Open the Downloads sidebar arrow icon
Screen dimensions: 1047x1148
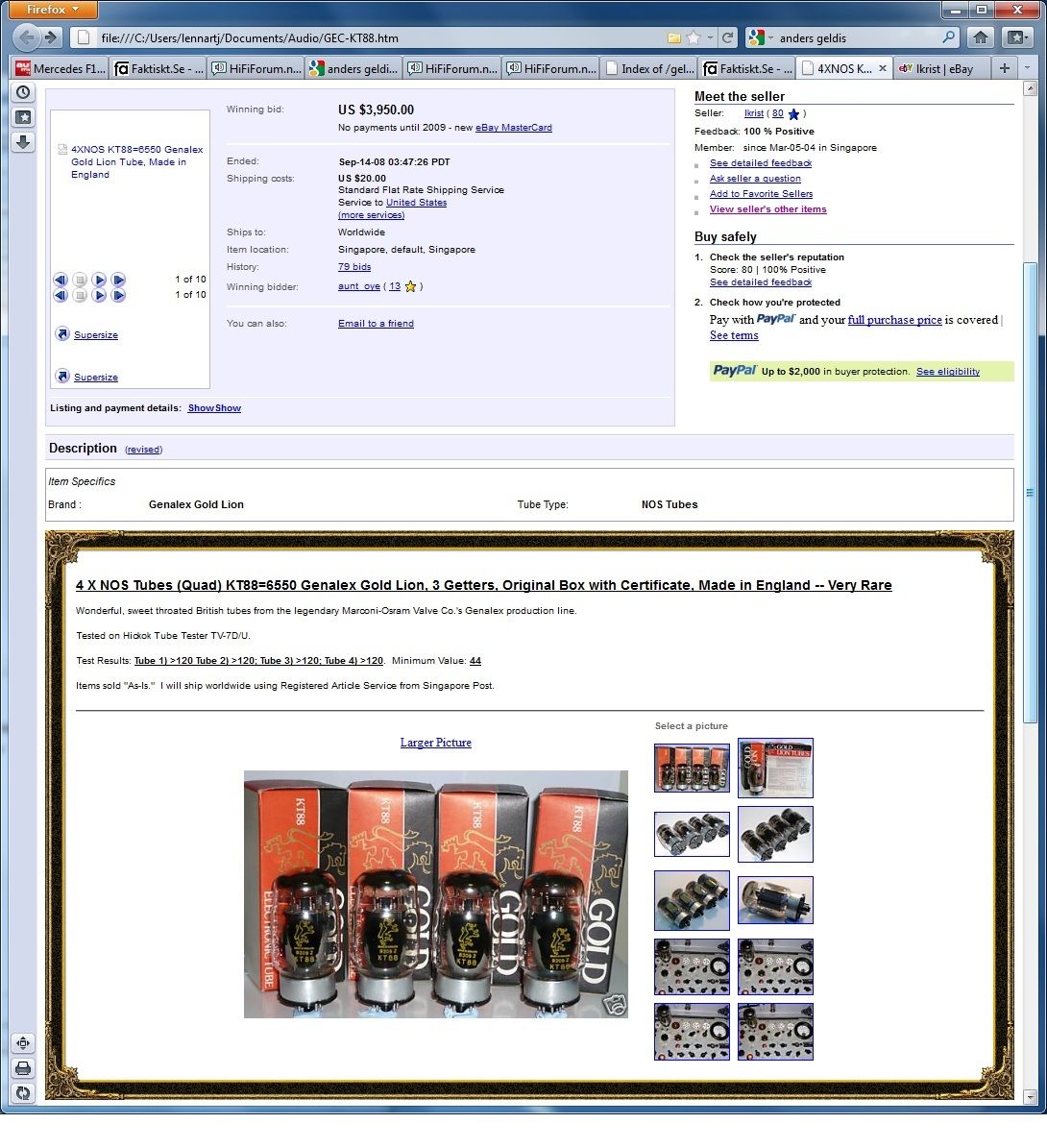pyautogui.click(x=23, y=142)
